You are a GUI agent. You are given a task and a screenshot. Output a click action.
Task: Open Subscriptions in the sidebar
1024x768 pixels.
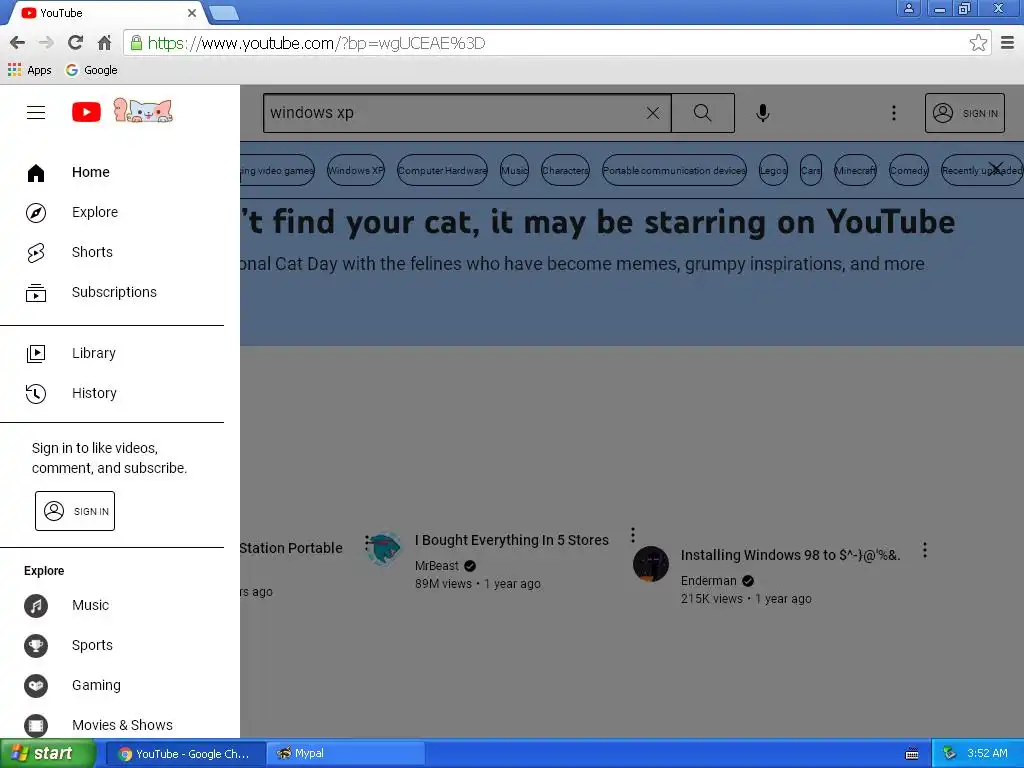tap(112, 292)
